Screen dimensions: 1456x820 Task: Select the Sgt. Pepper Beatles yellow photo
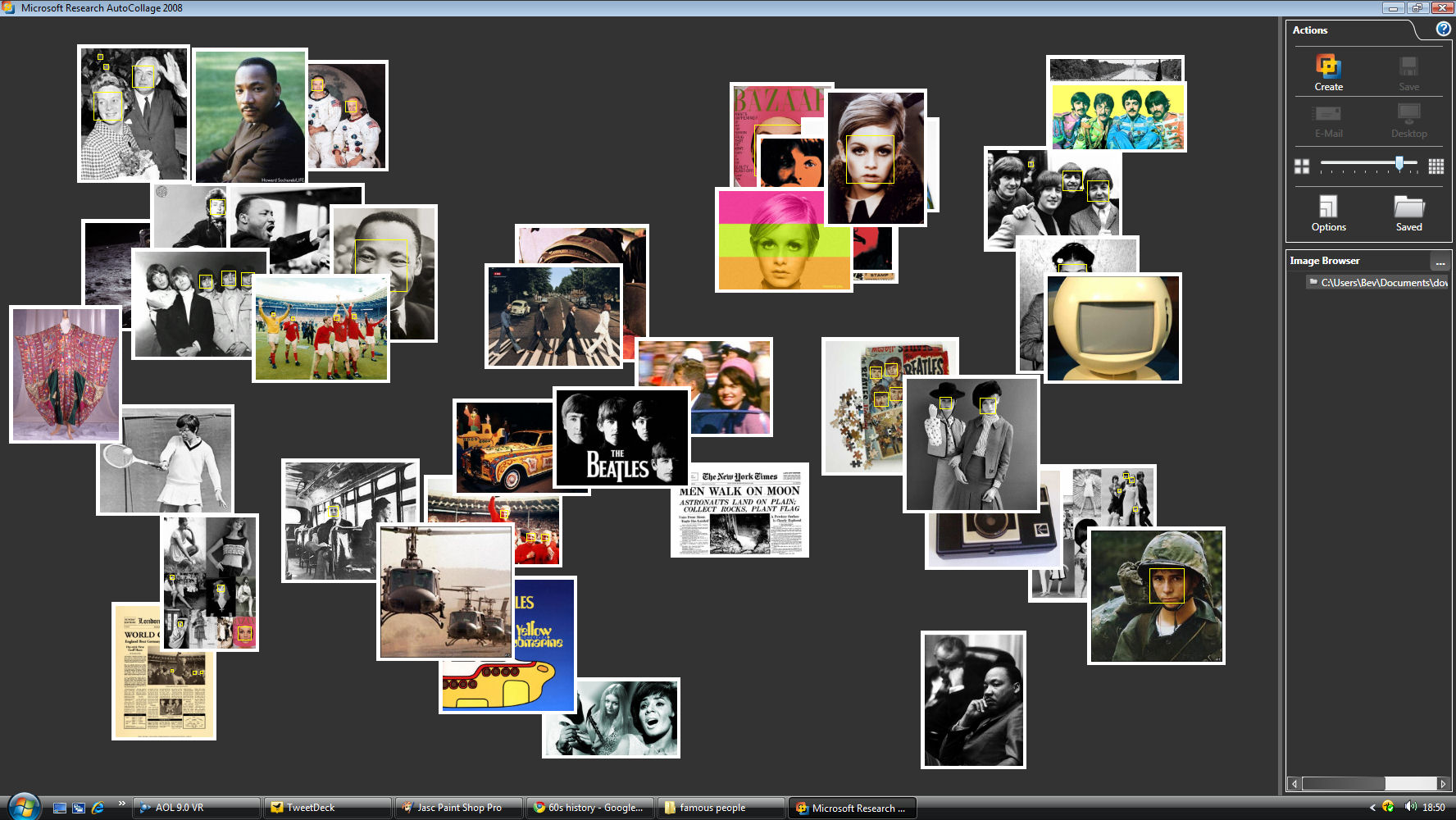[1117, 117]
